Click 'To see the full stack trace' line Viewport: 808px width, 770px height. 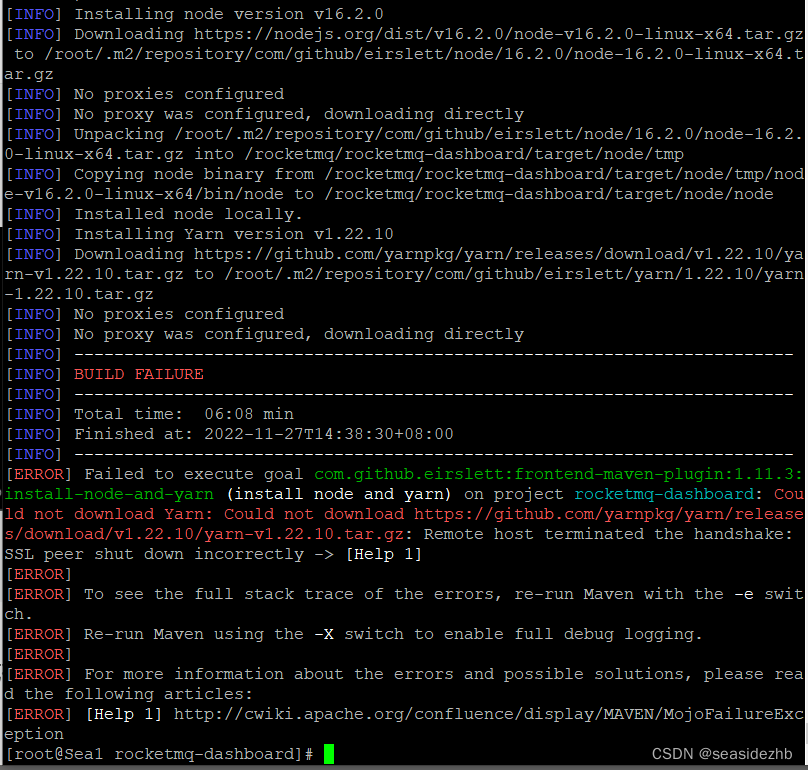pos(403,604)
